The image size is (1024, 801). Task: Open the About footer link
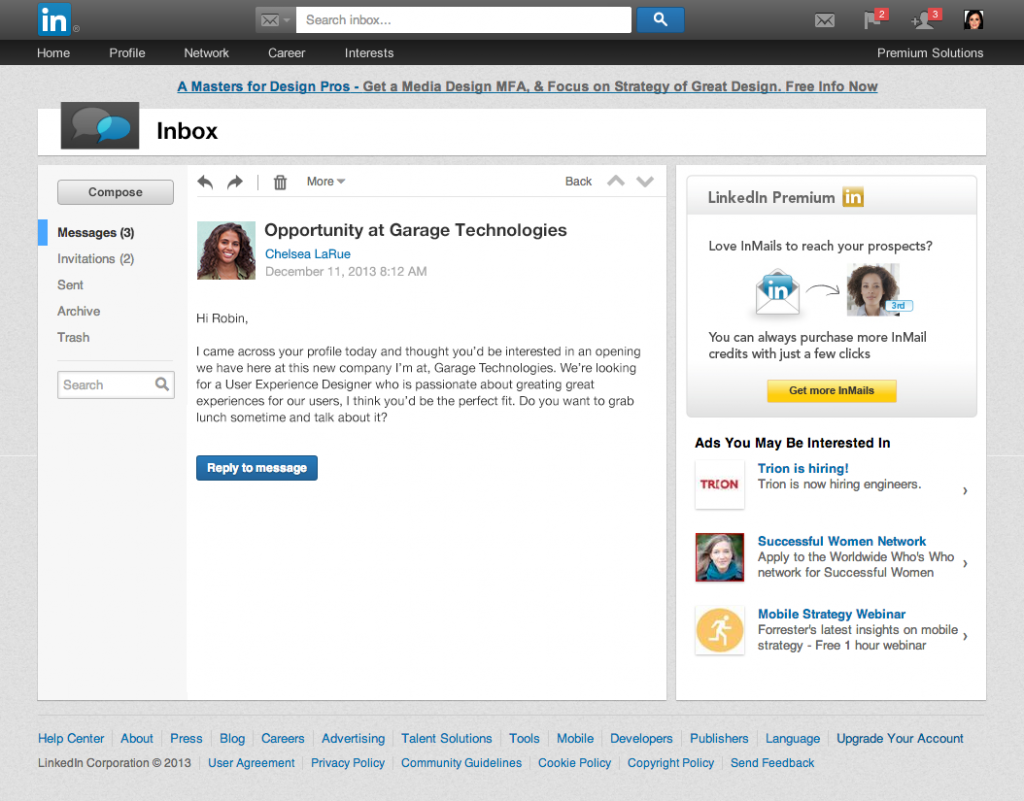(x=136, y=738)
